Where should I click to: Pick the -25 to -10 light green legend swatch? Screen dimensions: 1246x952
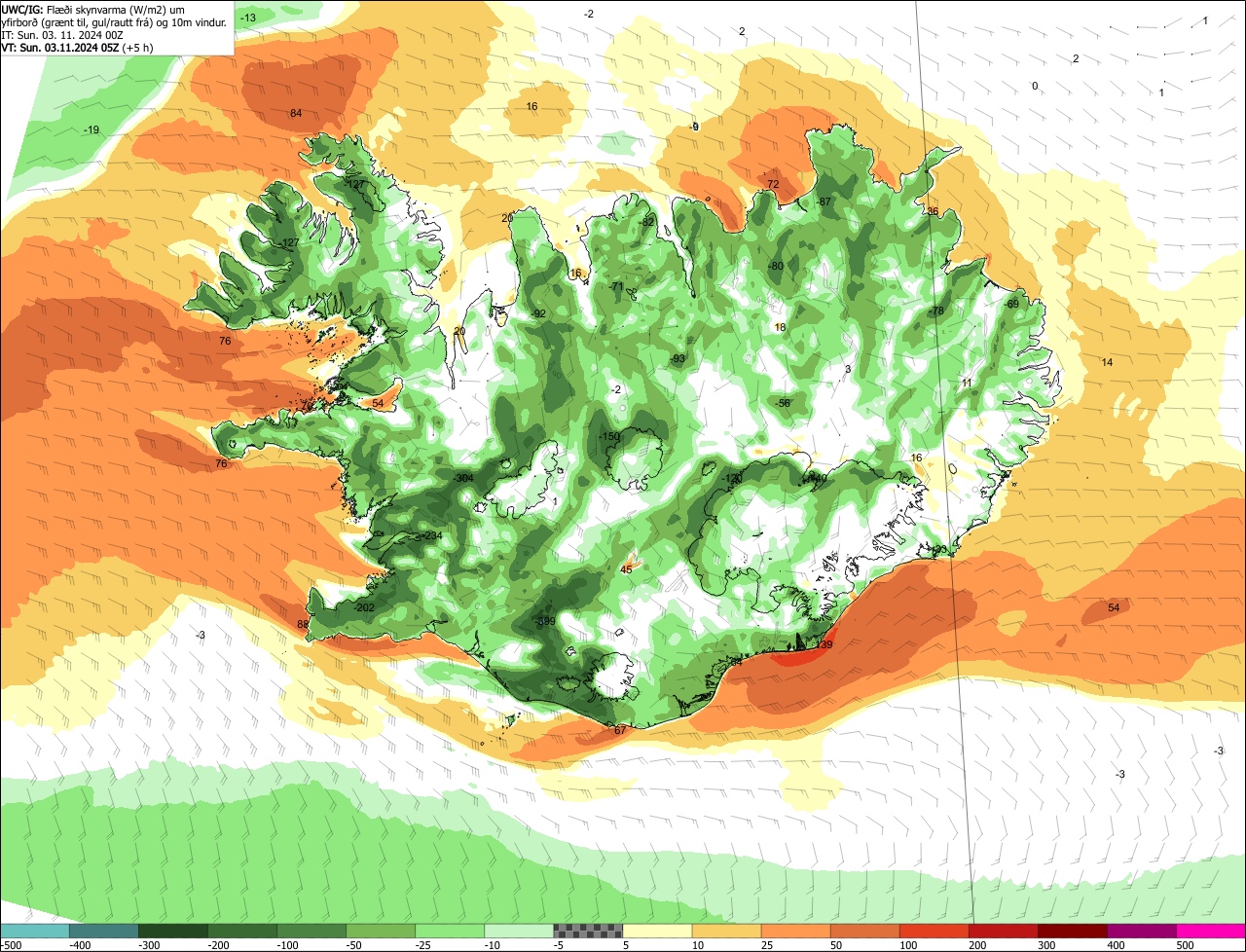(x=449, y=931)
